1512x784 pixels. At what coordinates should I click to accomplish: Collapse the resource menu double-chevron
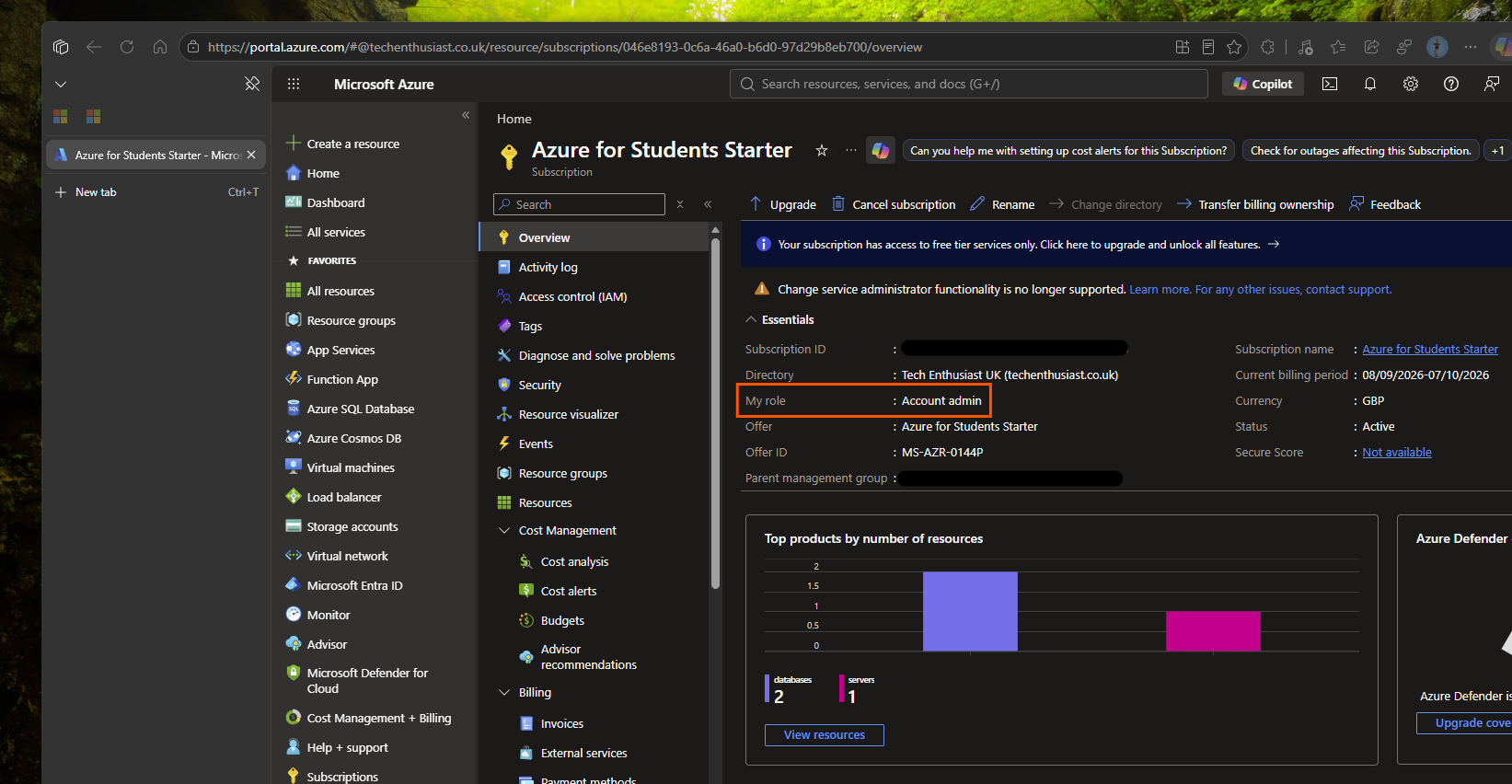point(708,204)
